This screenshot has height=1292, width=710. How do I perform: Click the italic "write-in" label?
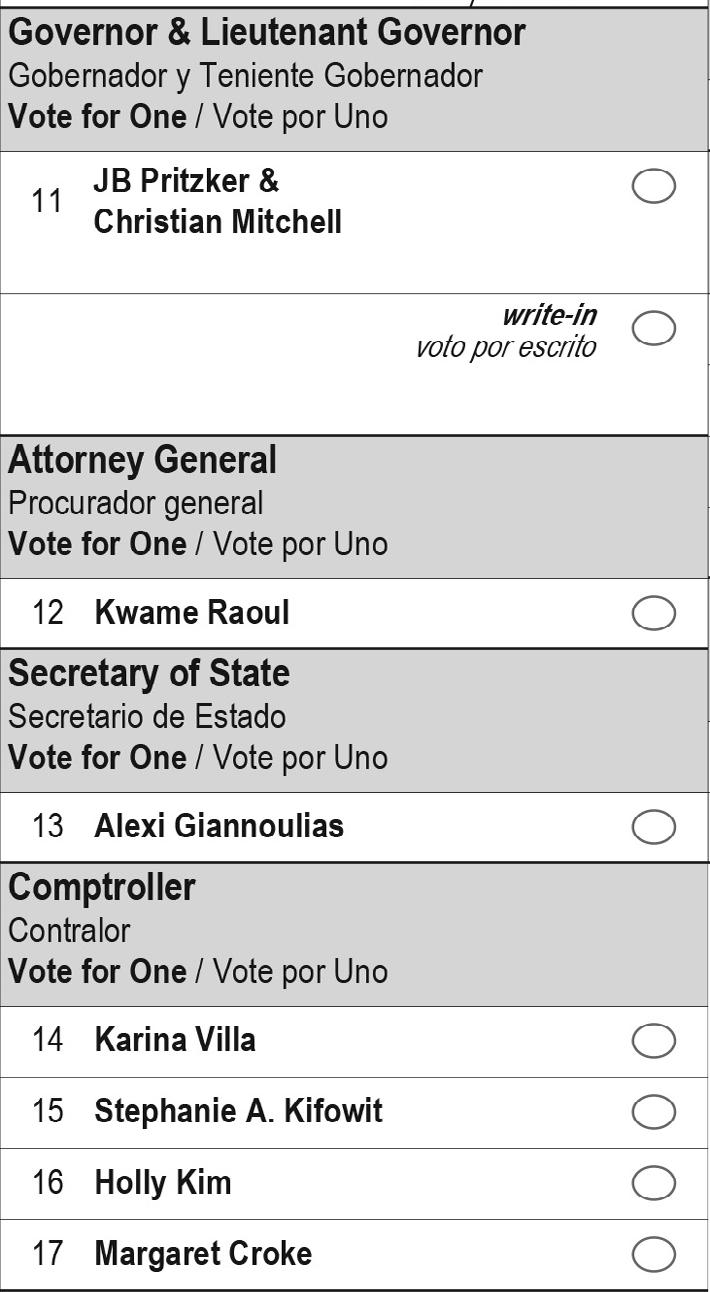point(549,315)
